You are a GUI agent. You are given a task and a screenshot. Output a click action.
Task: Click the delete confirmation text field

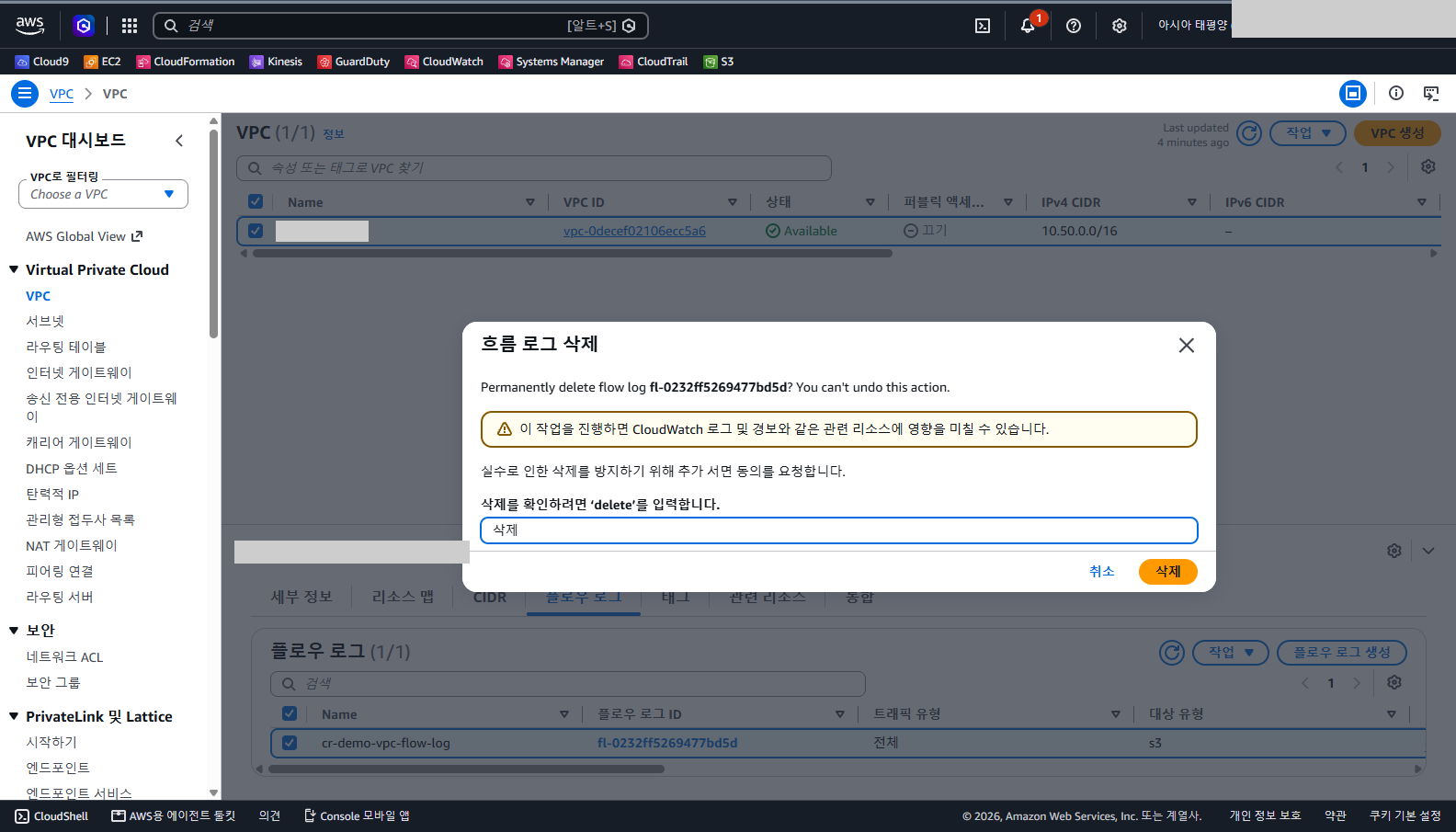839,530
